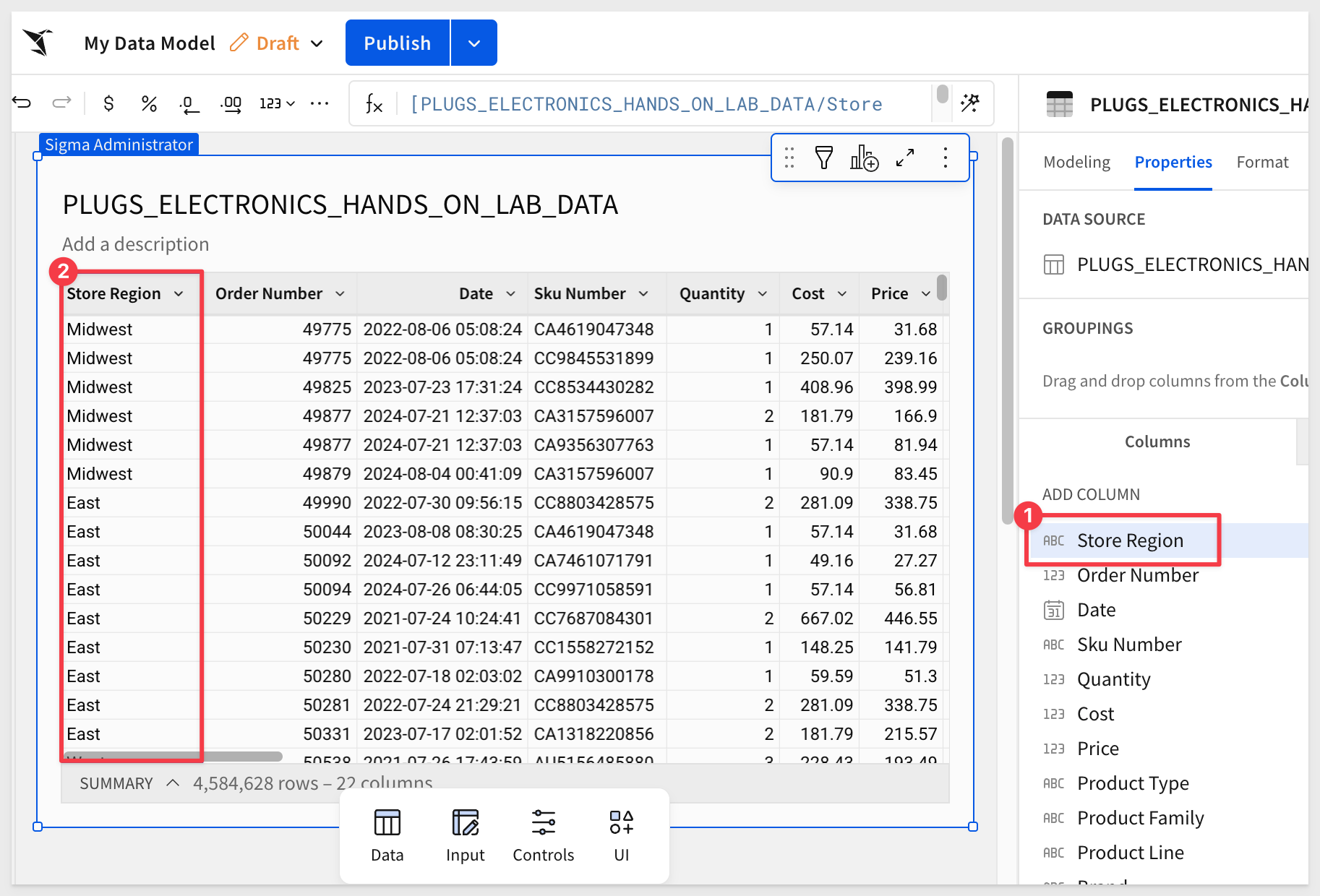
Task: Apply percent format
Action: (149, 103)
